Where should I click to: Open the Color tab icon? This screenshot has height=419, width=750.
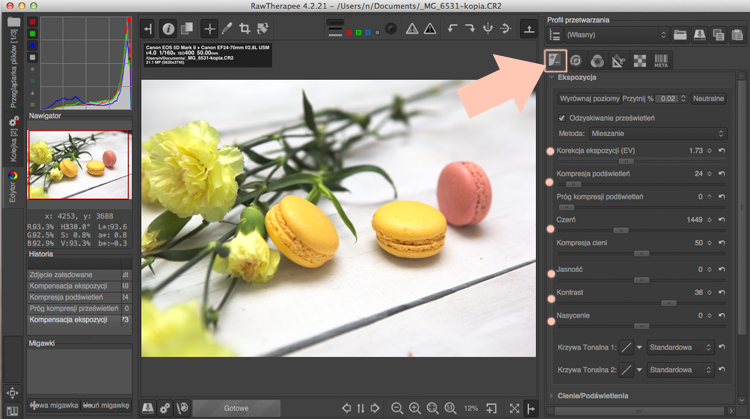597,61
